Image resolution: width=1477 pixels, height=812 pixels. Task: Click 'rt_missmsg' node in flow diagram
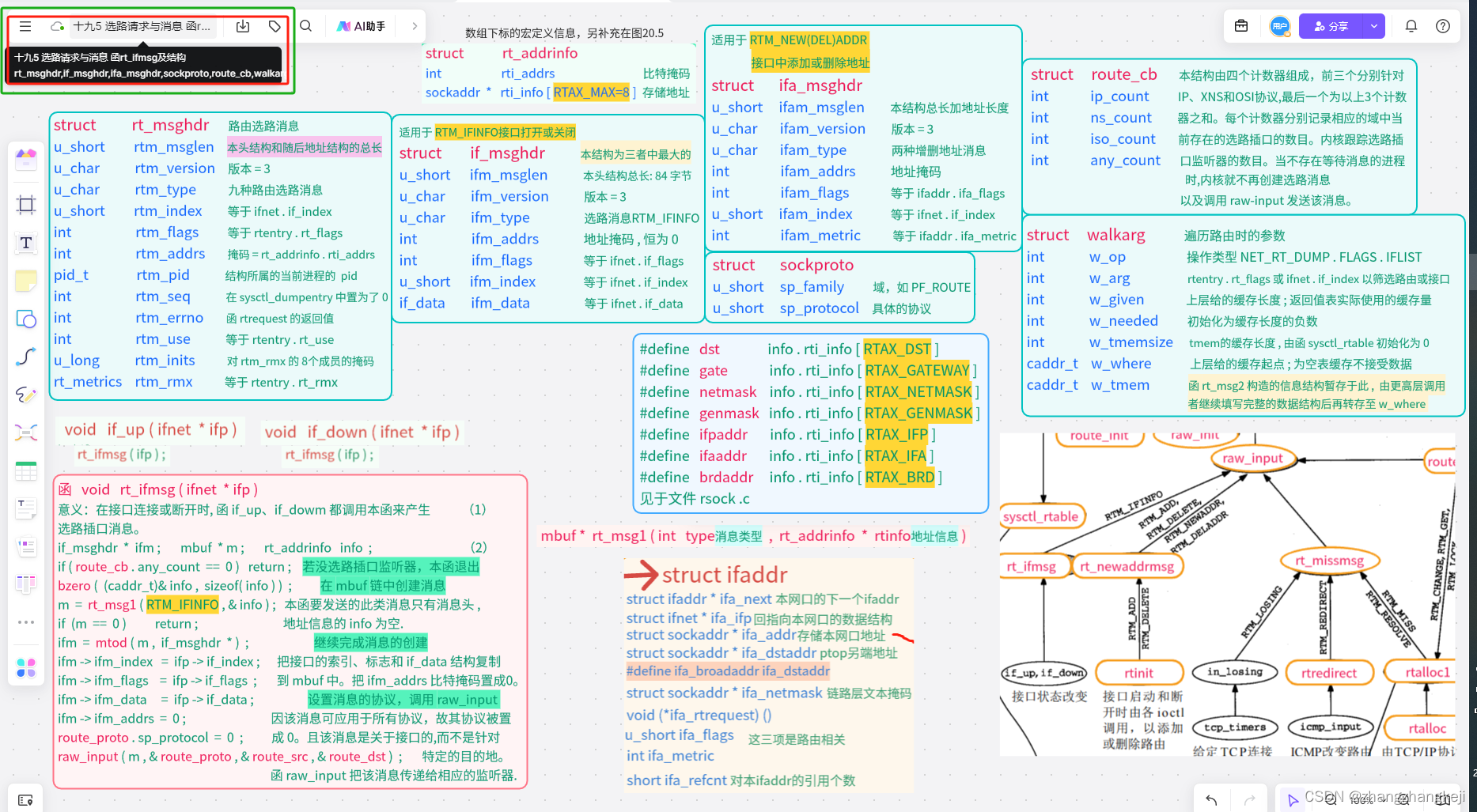point(1330,561)
